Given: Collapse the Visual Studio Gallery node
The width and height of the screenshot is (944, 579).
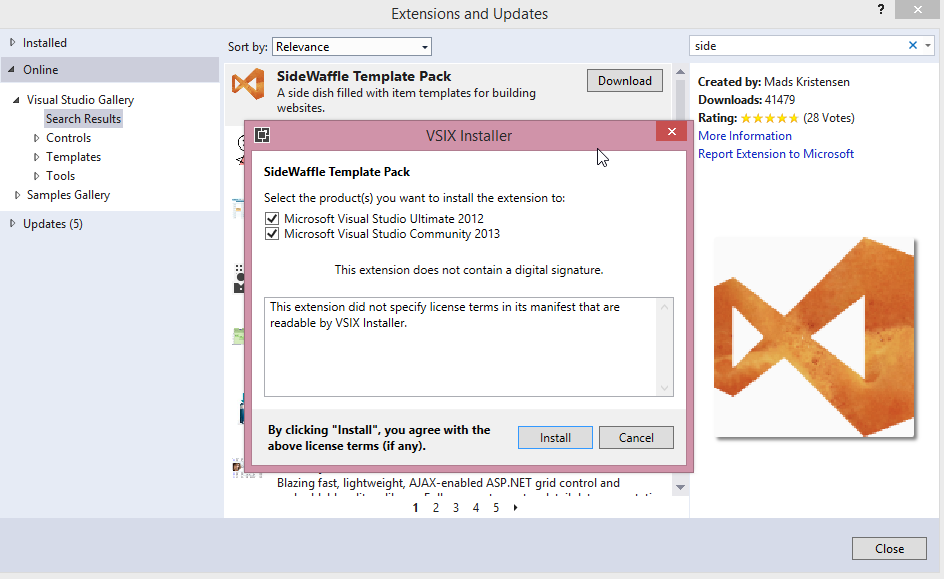Looking at the screenshot, I should 16,100.
